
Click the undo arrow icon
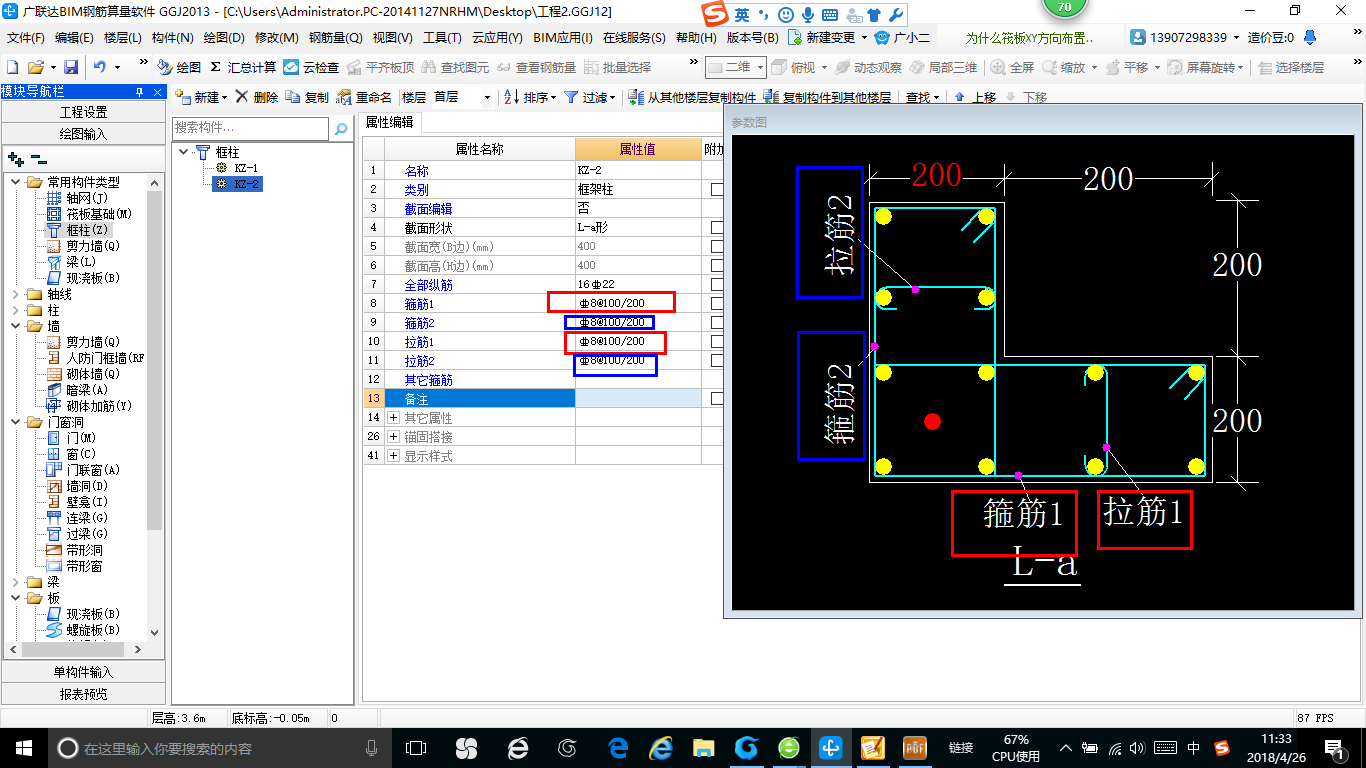pyautogui.click(x=100, y=67)
